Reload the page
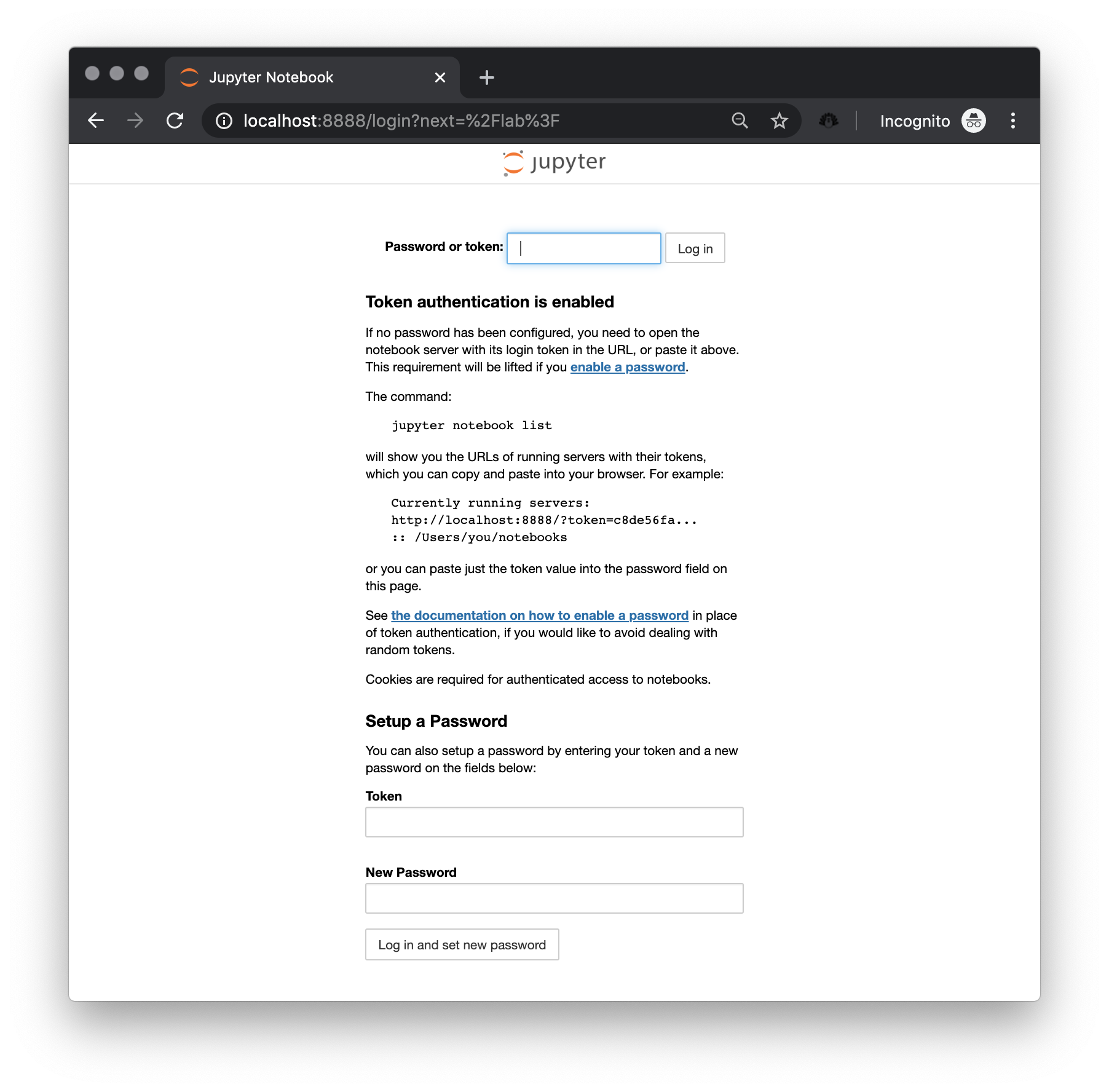This screenshot has height=1092, width=1109. pyautogui.click(x=175, y=121)
